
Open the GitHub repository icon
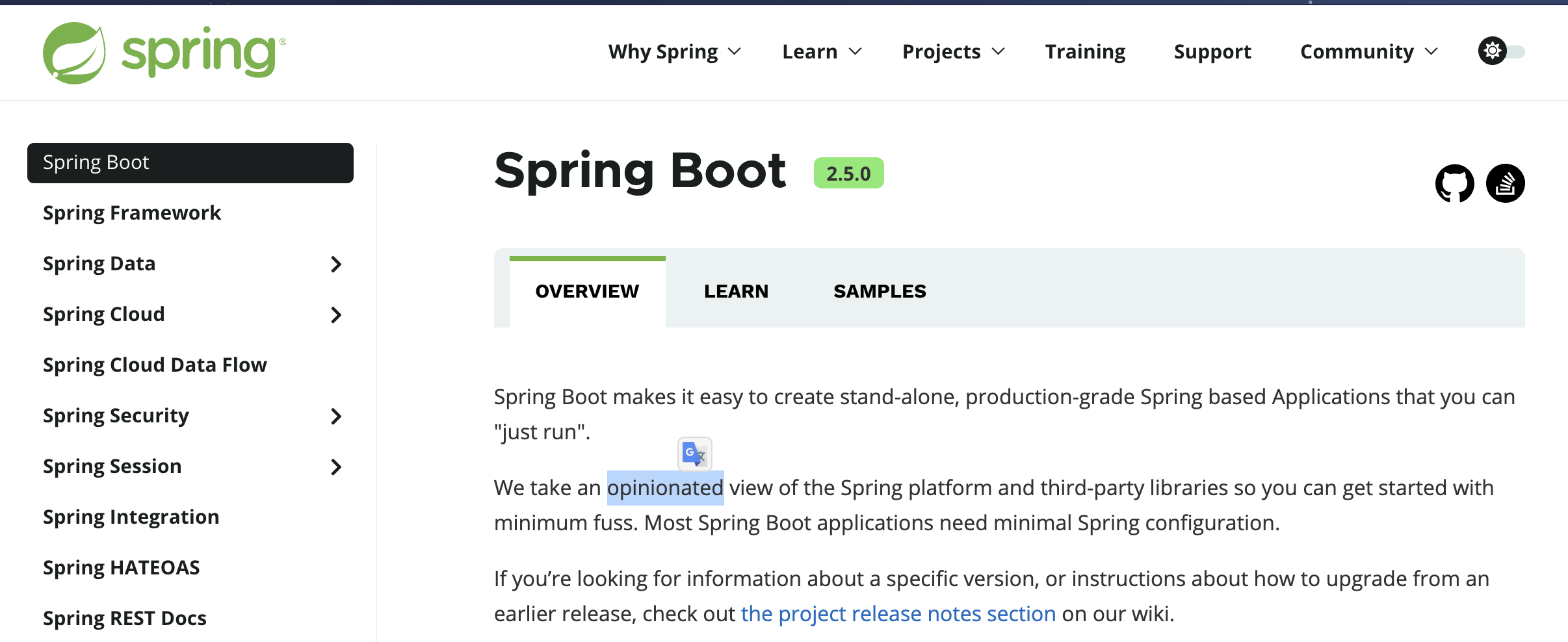click(1454, 183)
